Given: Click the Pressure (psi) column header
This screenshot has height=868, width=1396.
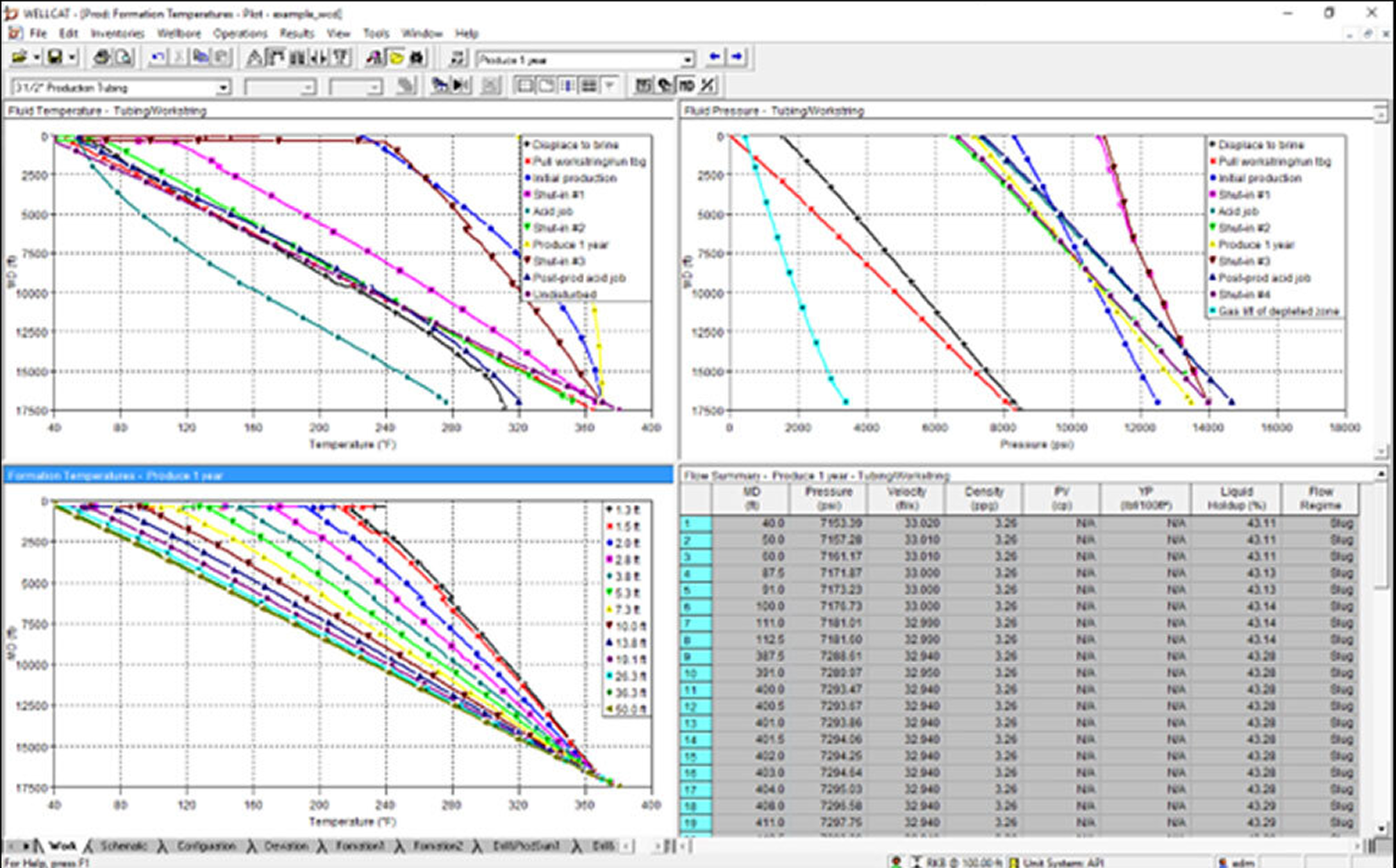Looking at the screenshot, I should coord(828,498).
